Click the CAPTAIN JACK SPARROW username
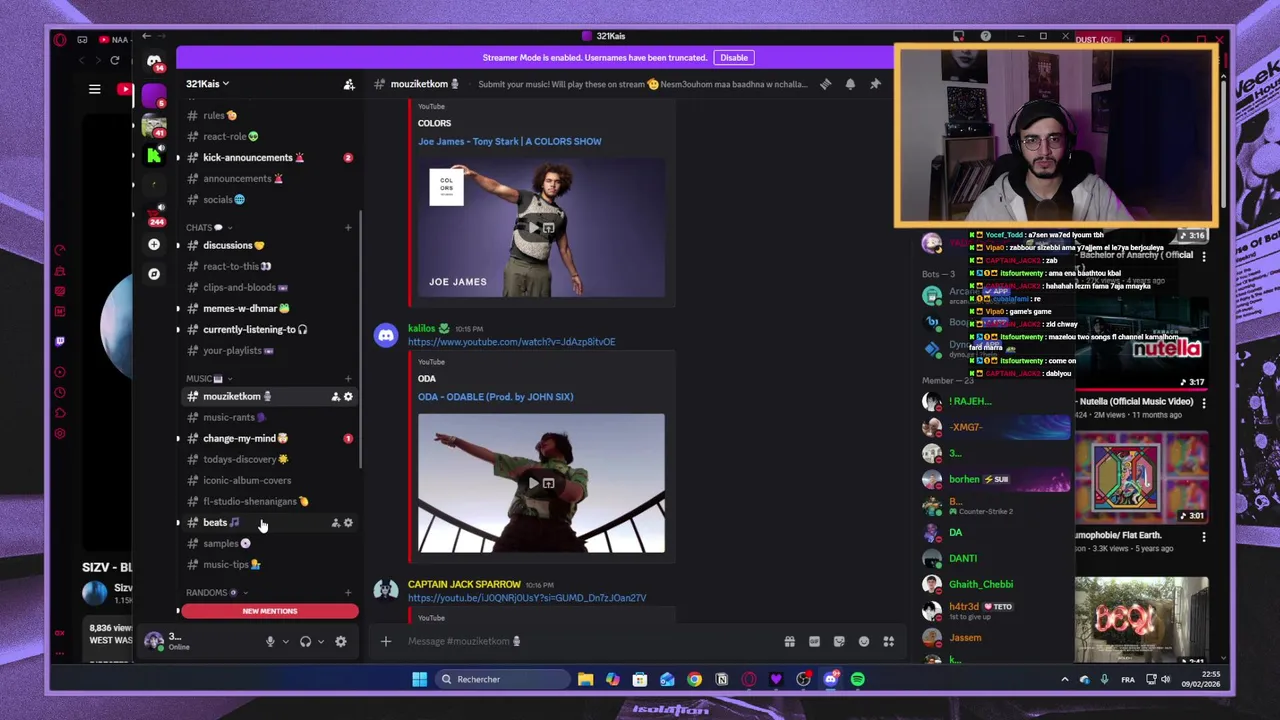This screenshot has height=720, width=1280. coord(464,584)
